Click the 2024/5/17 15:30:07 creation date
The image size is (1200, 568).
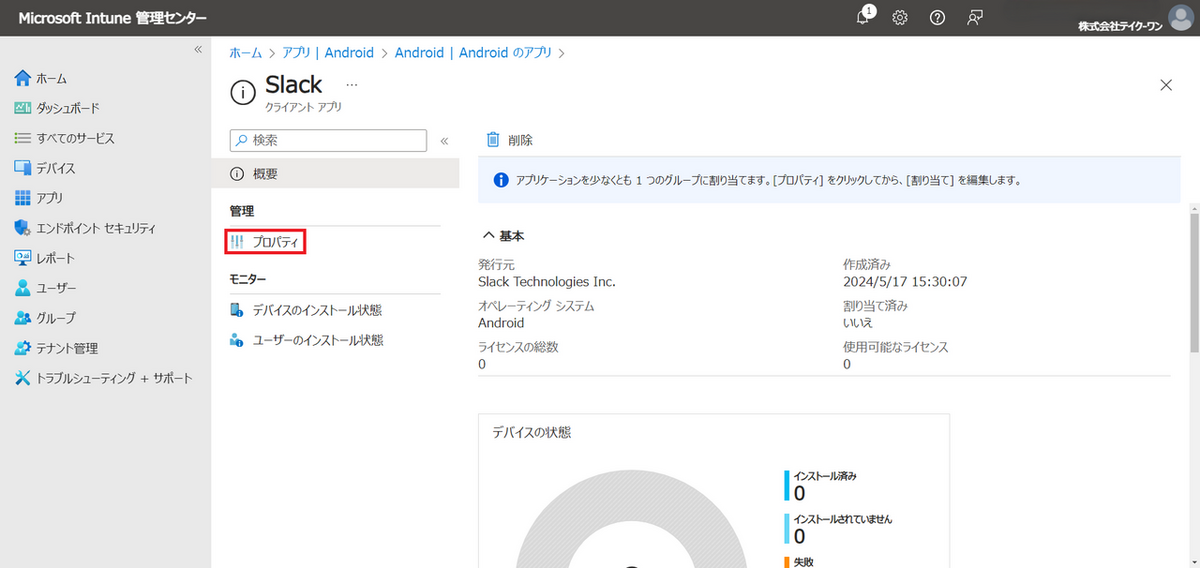point(905,281)
